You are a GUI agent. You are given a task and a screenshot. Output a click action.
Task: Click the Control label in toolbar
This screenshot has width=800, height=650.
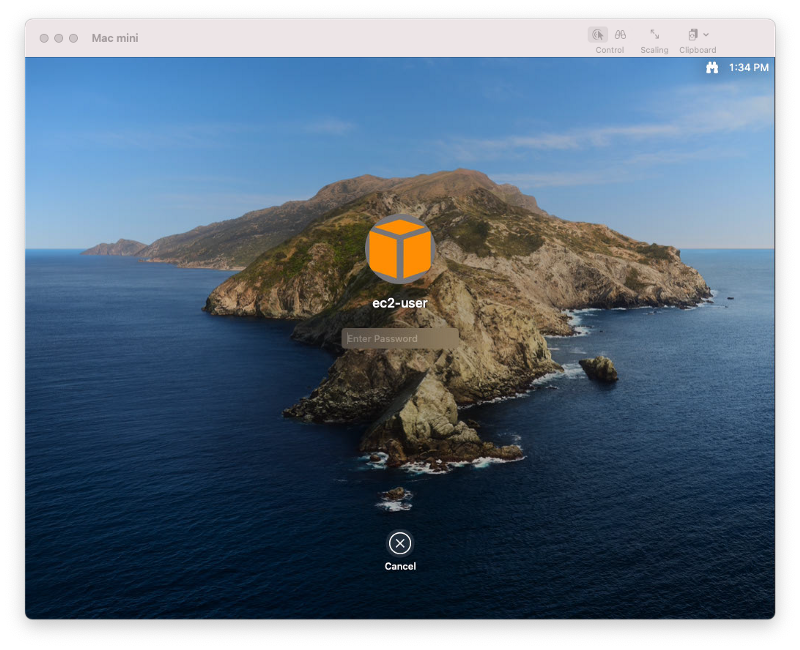pos(609,48)
